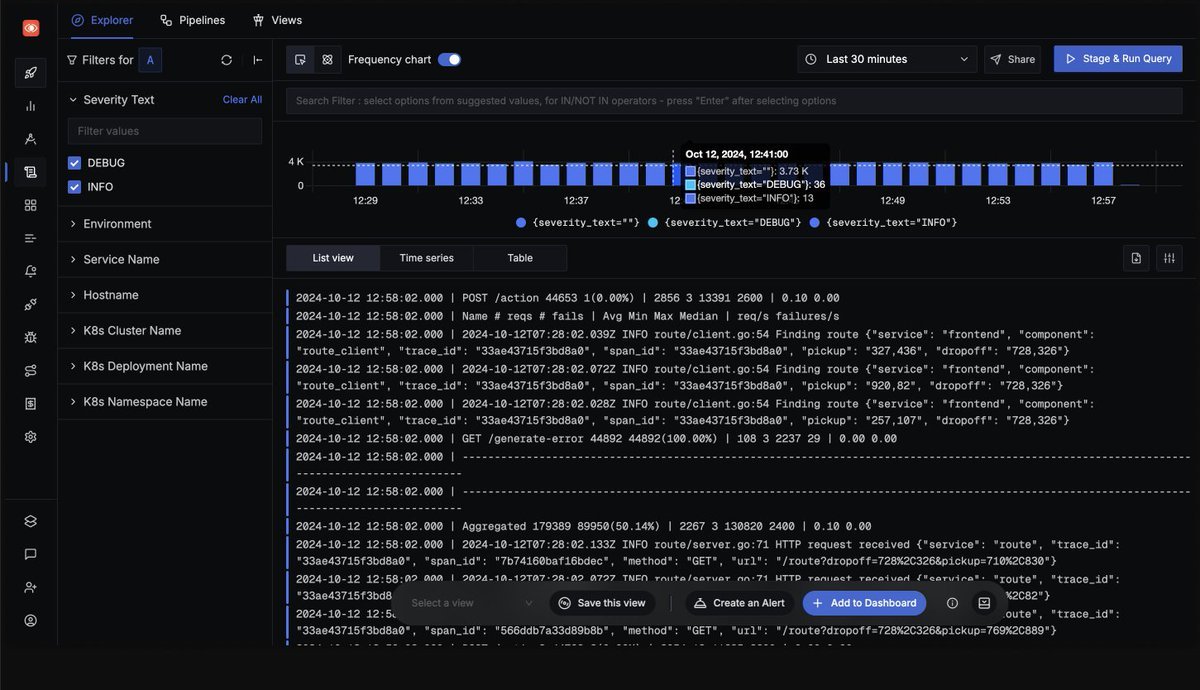Screen dimensions: 1200x690
Task: Turn off the Frequency chart switch
Action: [449, 60]
